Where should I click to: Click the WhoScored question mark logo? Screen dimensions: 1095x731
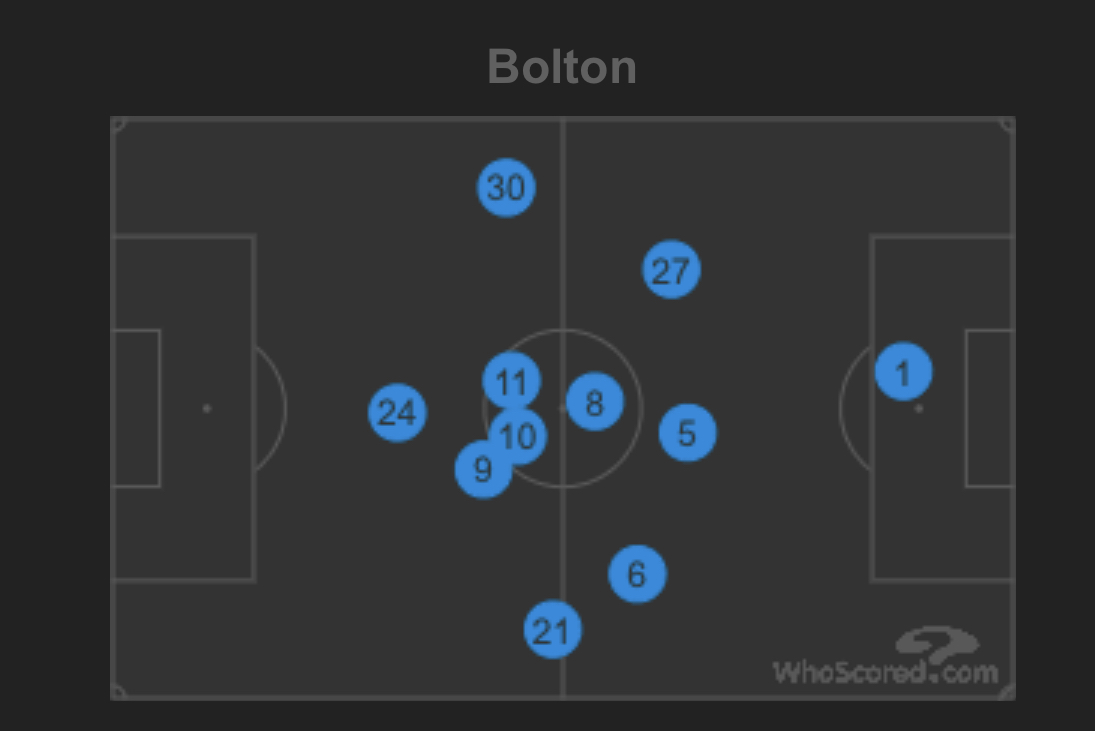pos(937,644)
